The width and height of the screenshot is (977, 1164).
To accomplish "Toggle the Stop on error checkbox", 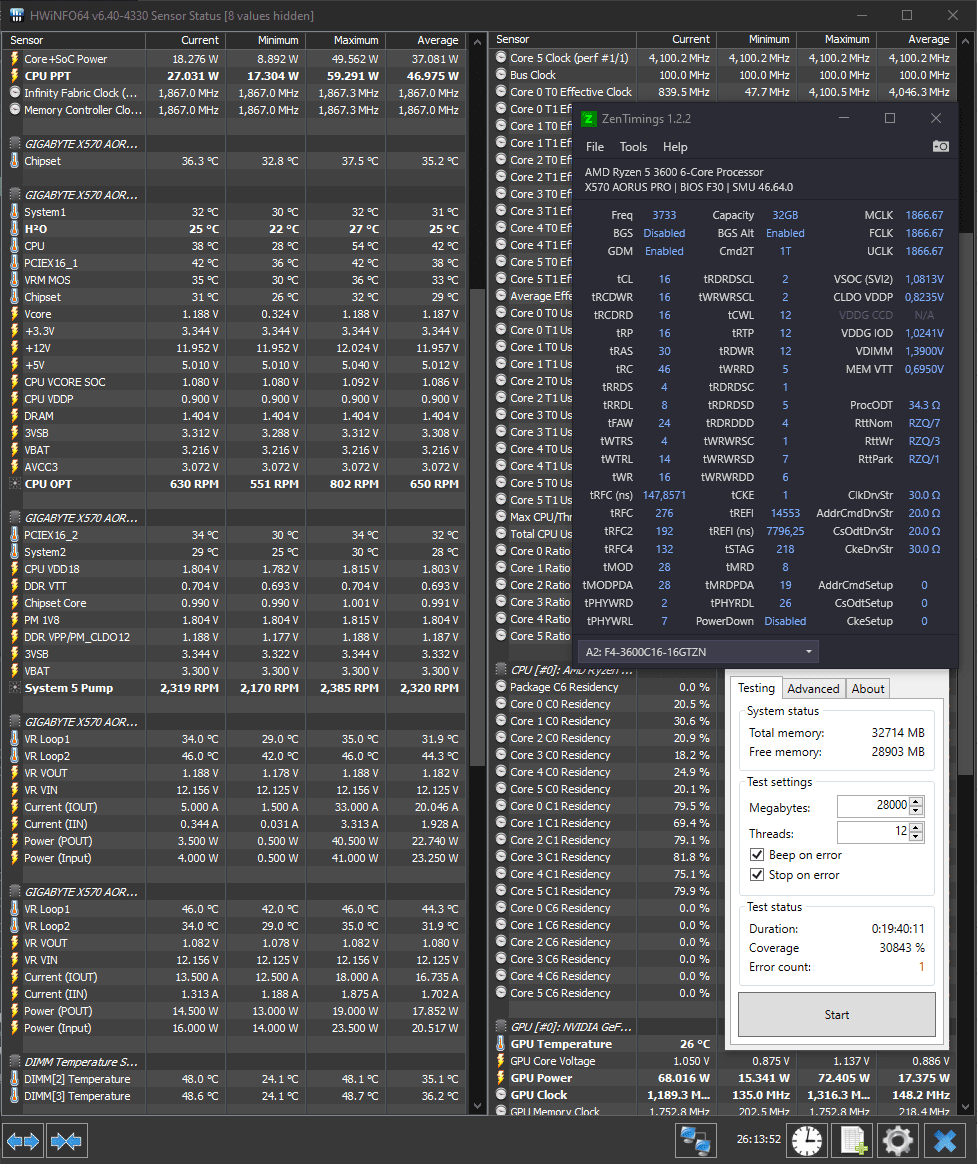I will [757, 874].
